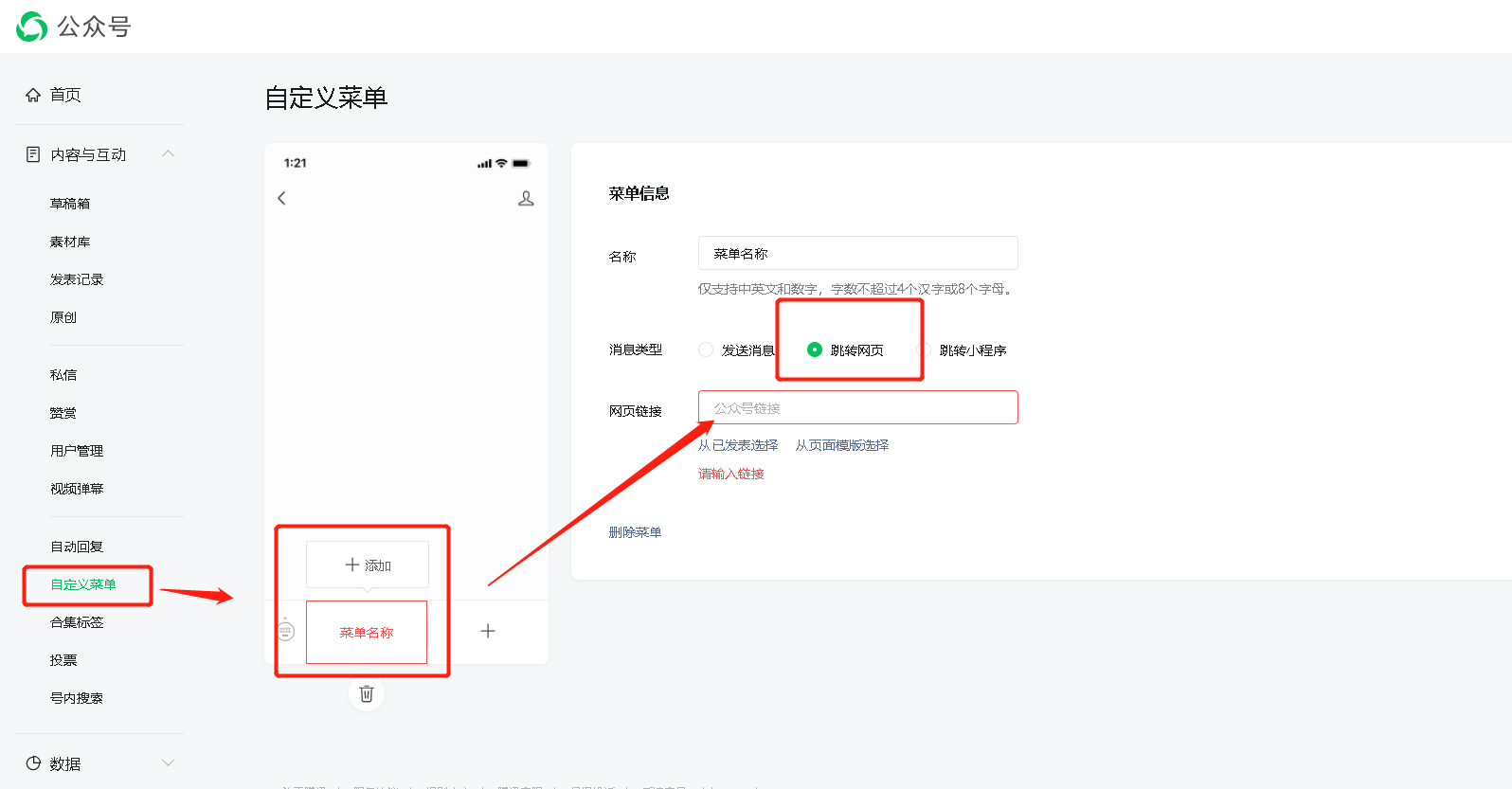
Task: Open 草稿箱 in the sidebar
Action: (70, 204)
